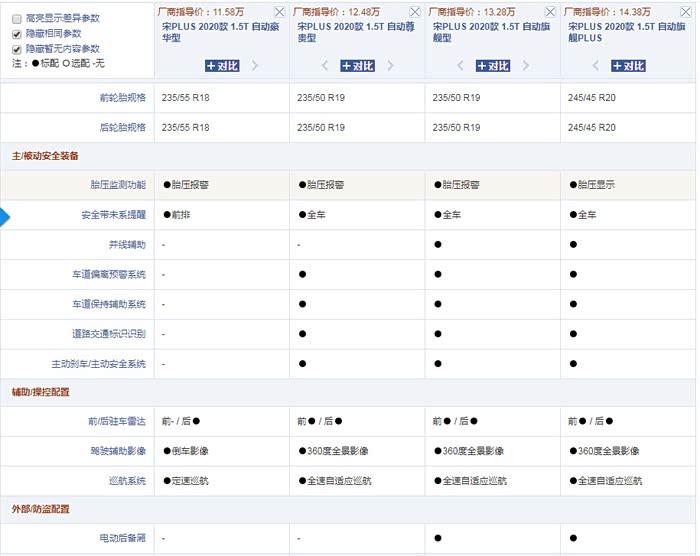The height and width of the screenshot is (556, 700).
Task: Click the 电动后备厢 row label
Action: (123, 538)
